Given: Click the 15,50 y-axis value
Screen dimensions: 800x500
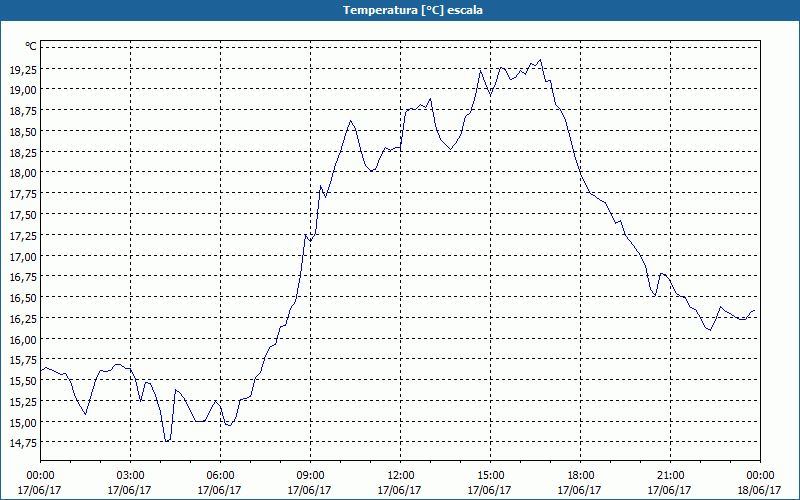Looking at the screenshot, I should (x=23, y=381).
